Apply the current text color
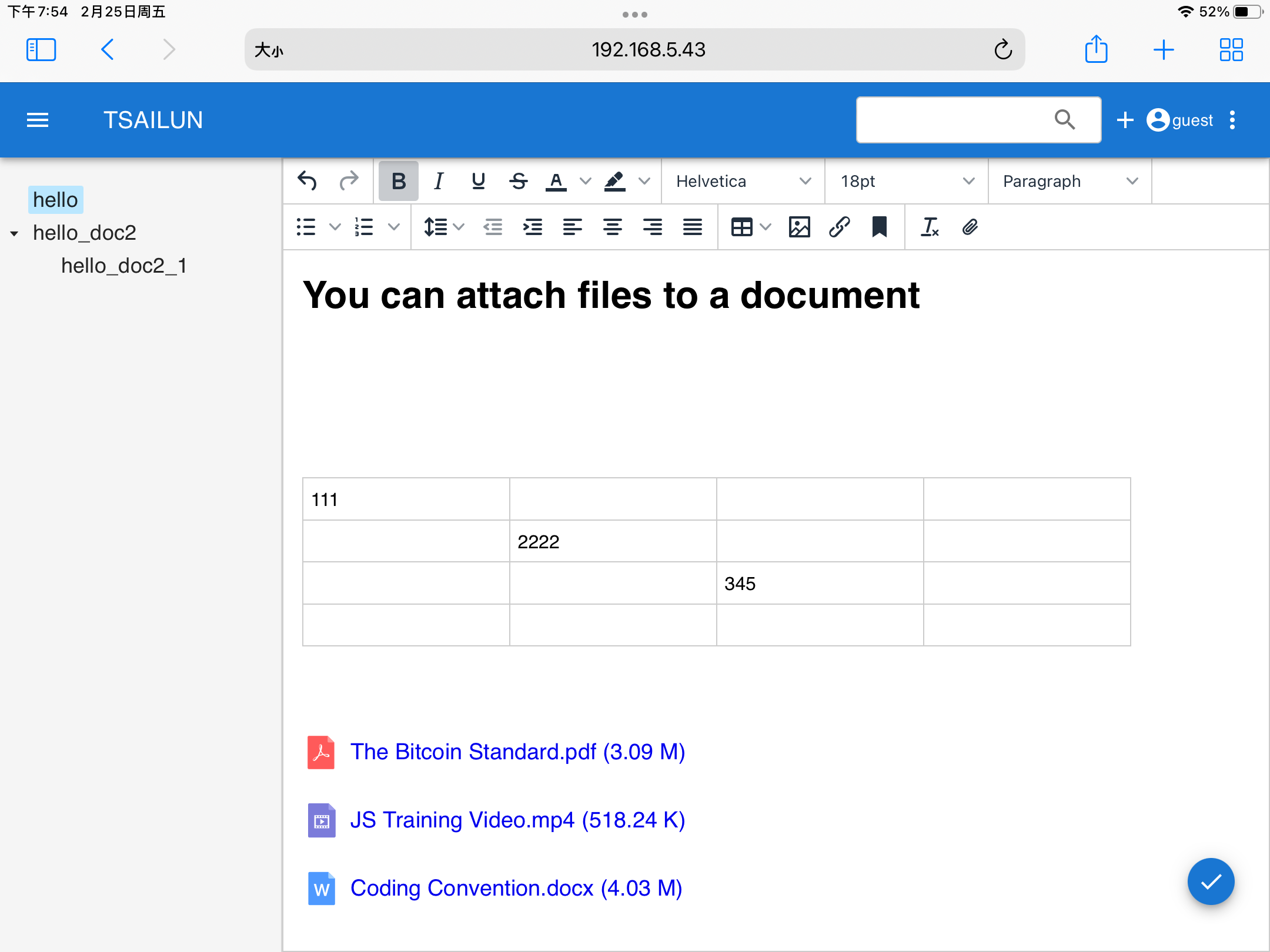 (x=556, y=181)
